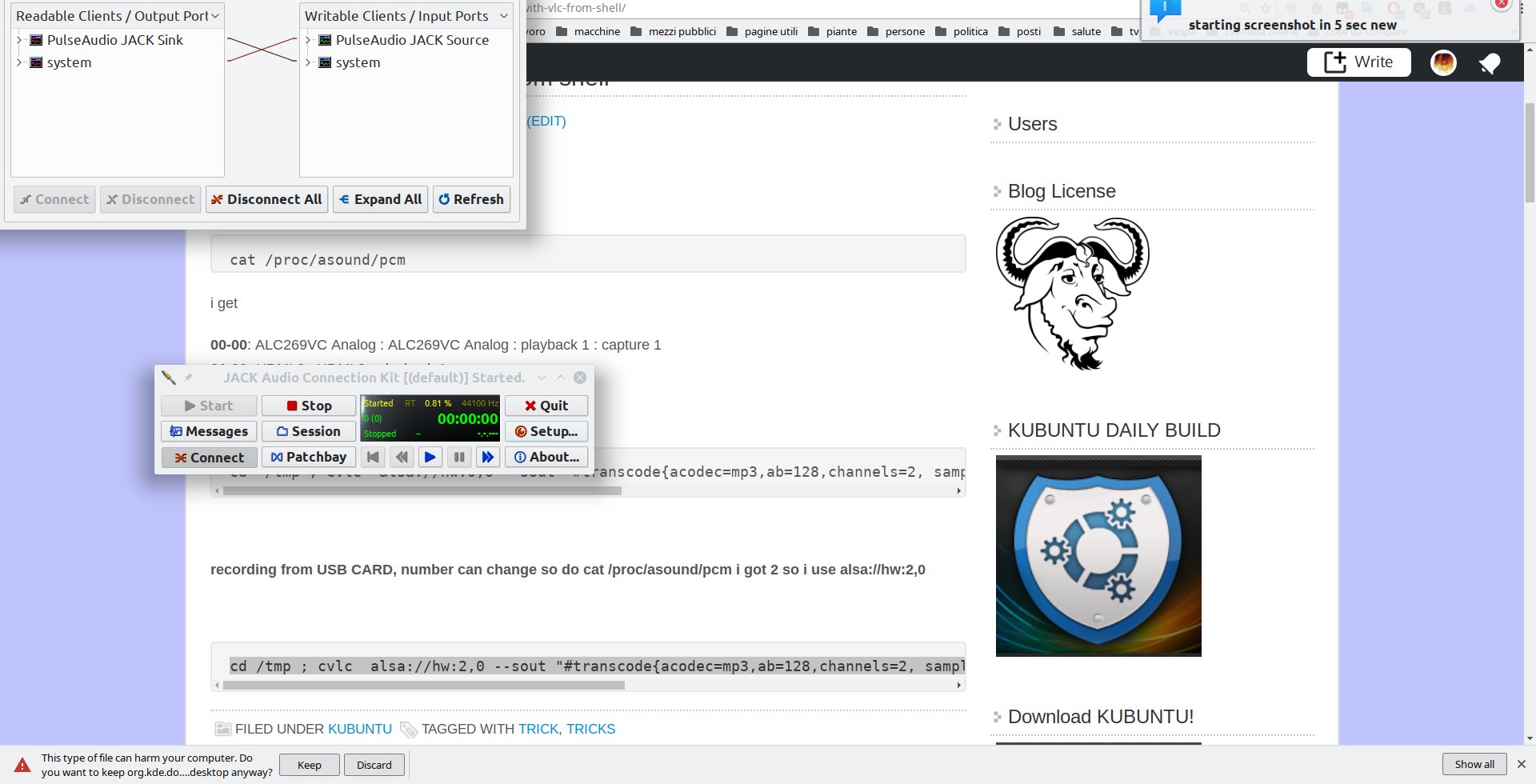This screenshot has width=1536, height=784.
Task: Open the Writable Clients header sort arrow
Action: 503,16
